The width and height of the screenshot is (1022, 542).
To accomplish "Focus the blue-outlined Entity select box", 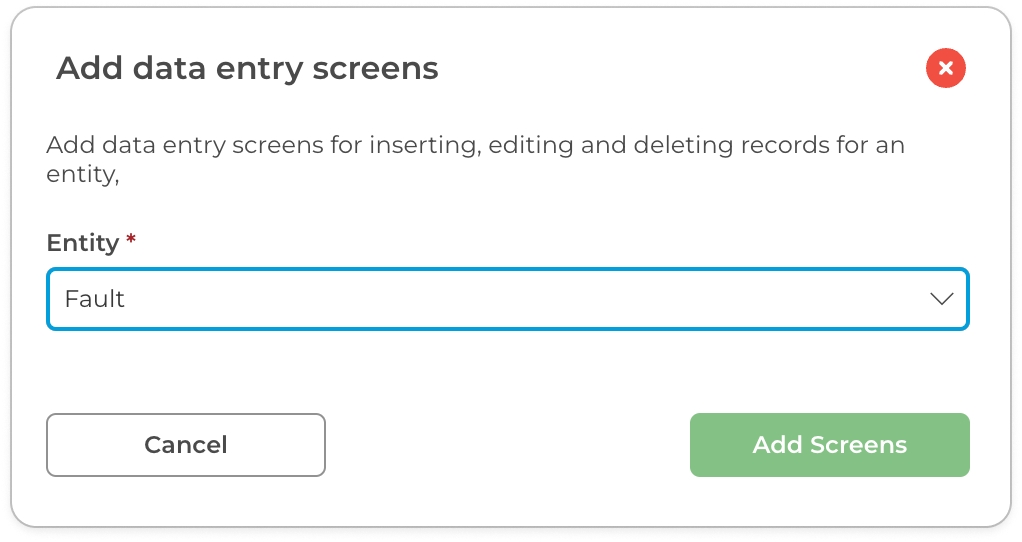I will click(x=507, y=299).
